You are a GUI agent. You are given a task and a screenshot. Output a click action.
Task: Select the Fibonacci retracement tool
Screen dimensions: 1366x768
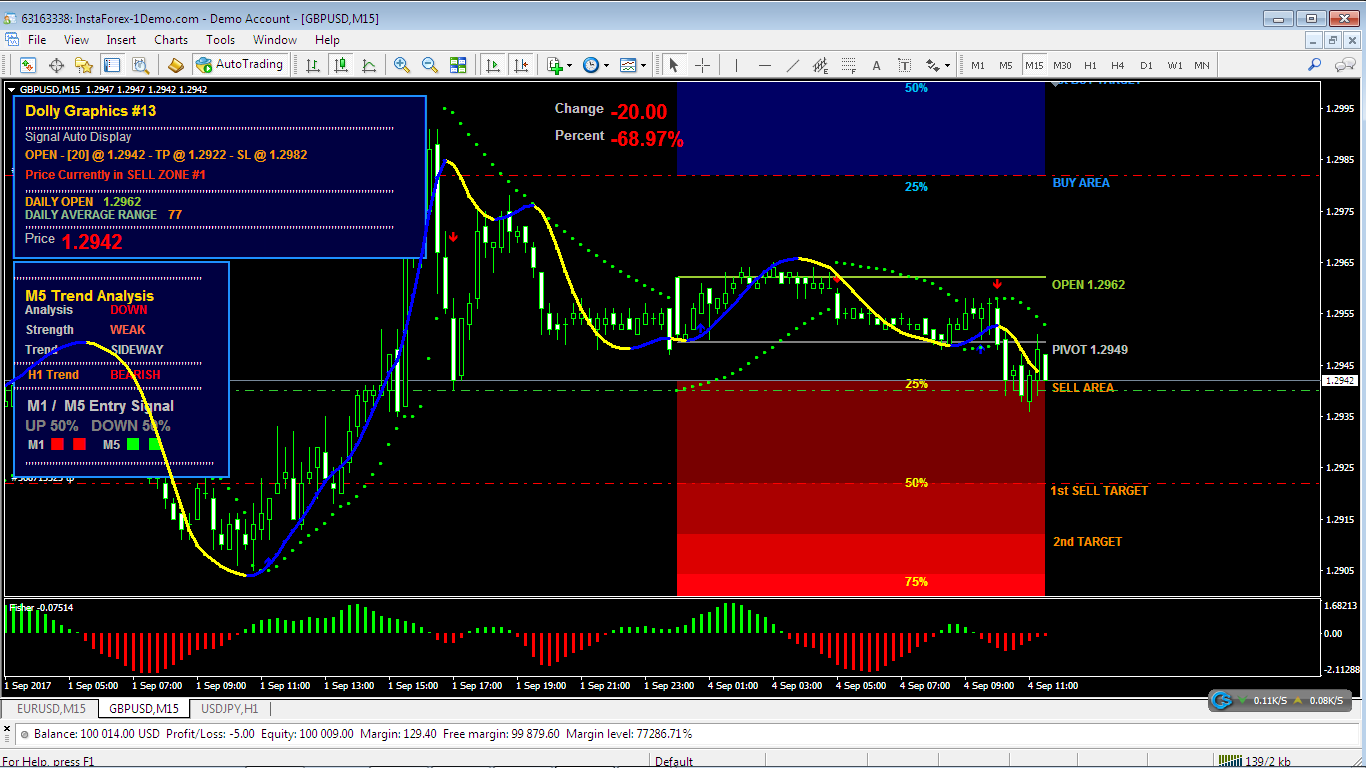pos(849,65)
